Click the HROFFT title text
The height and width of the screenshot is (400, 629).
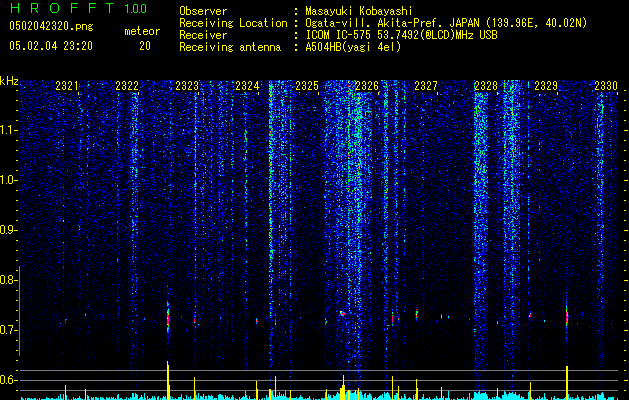(62, 8)
